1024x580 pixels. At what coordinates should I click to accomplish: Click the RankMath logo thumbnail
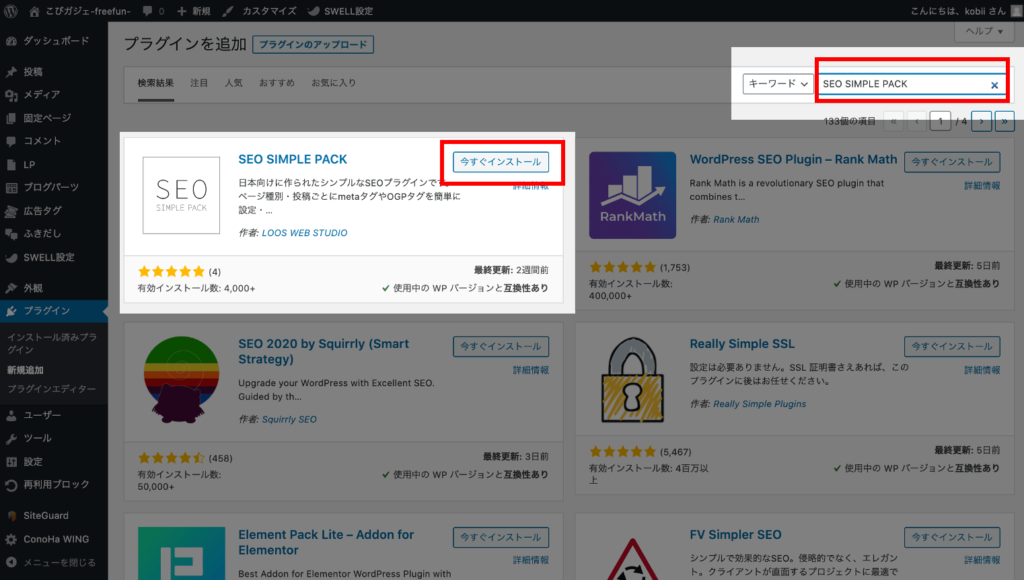click(632, 195)
